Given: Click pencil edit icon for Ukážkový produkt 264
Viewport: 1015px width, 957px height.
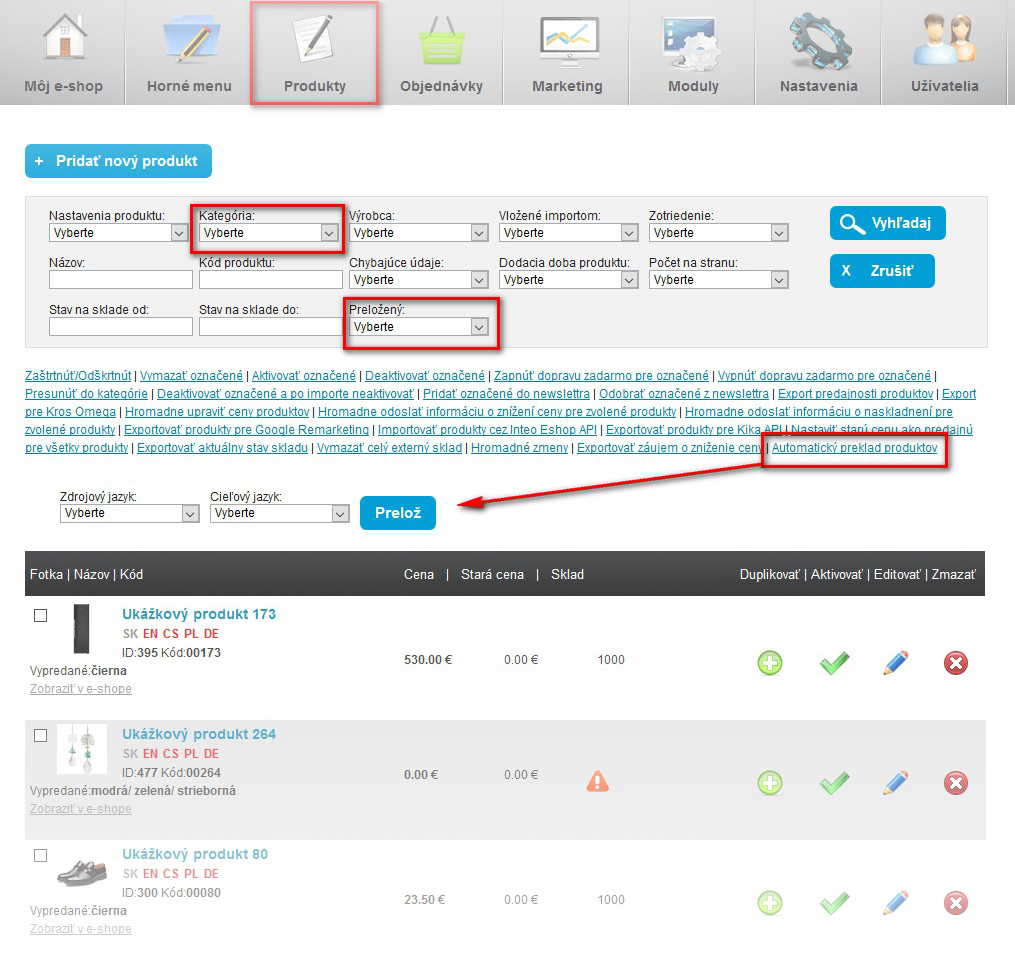Looking at the screenshot, I should [896, 782].
